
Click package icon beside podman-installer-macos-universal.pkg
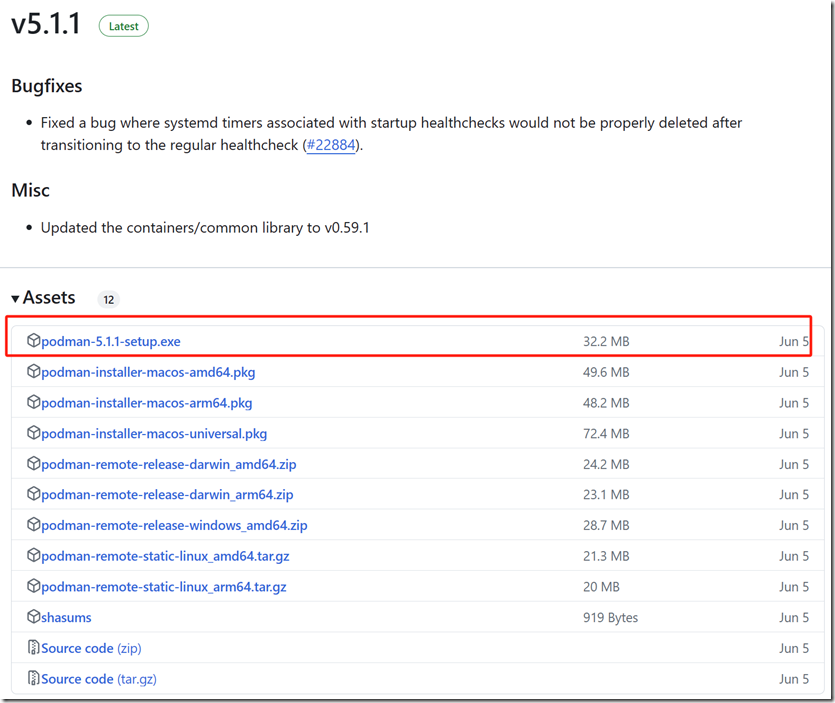coord(33,434)
